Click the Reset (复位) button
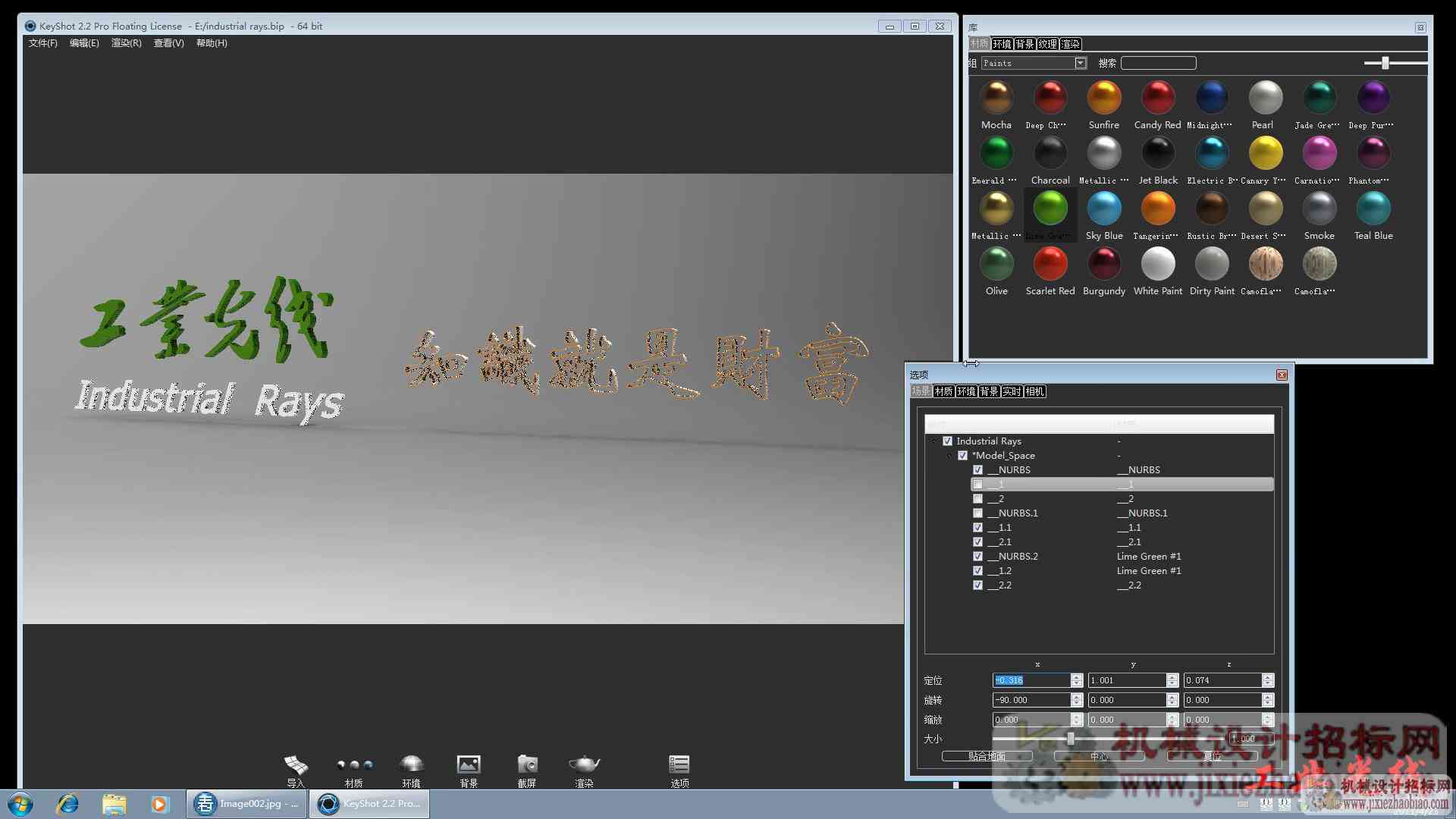The width and height of the screenshot is (1456, 819). click(x=1212, y=756)
